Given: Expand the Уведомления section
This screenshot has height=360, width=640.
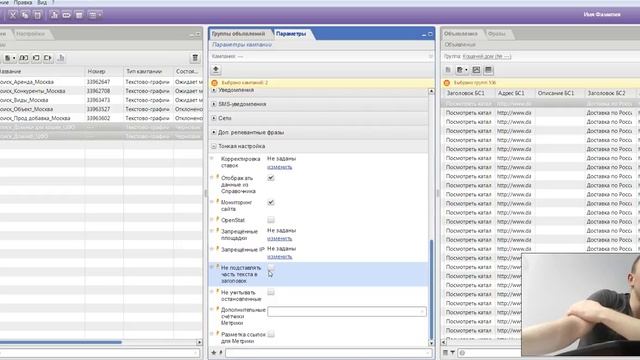Looking at the screenshot, I should 214,90.
